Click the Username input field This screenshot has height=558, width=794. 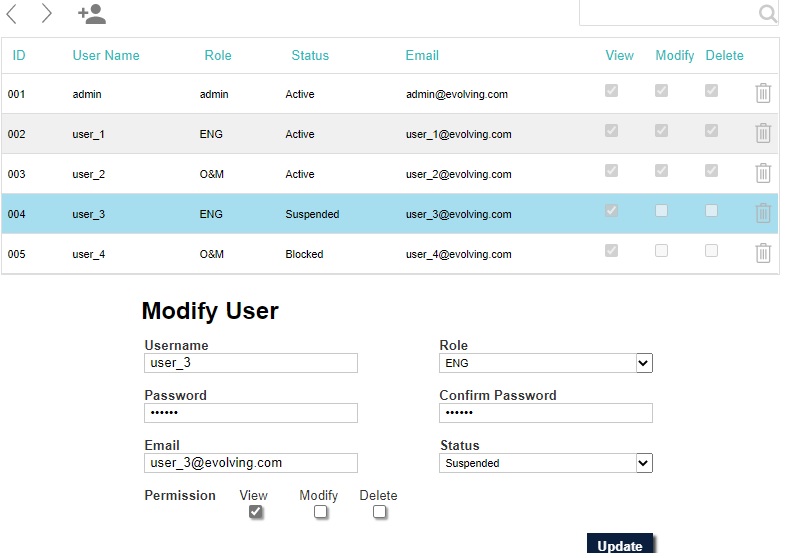click(250, 363)
